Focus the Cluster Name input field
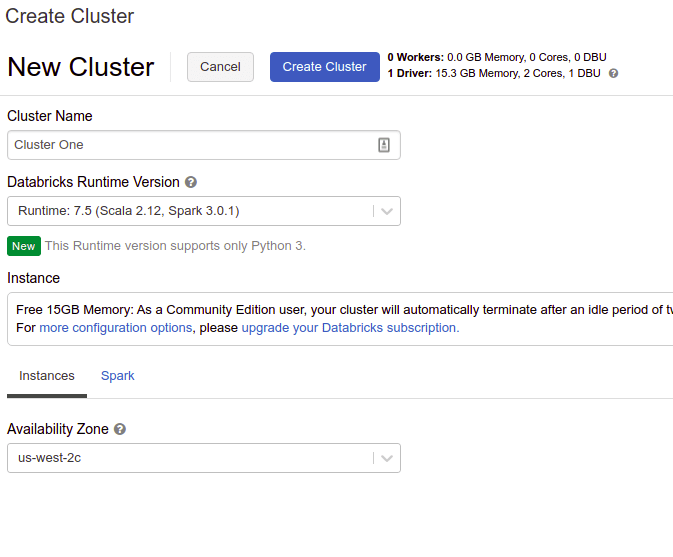Viewport: 673px width, 557px height. tap(204, 145)
